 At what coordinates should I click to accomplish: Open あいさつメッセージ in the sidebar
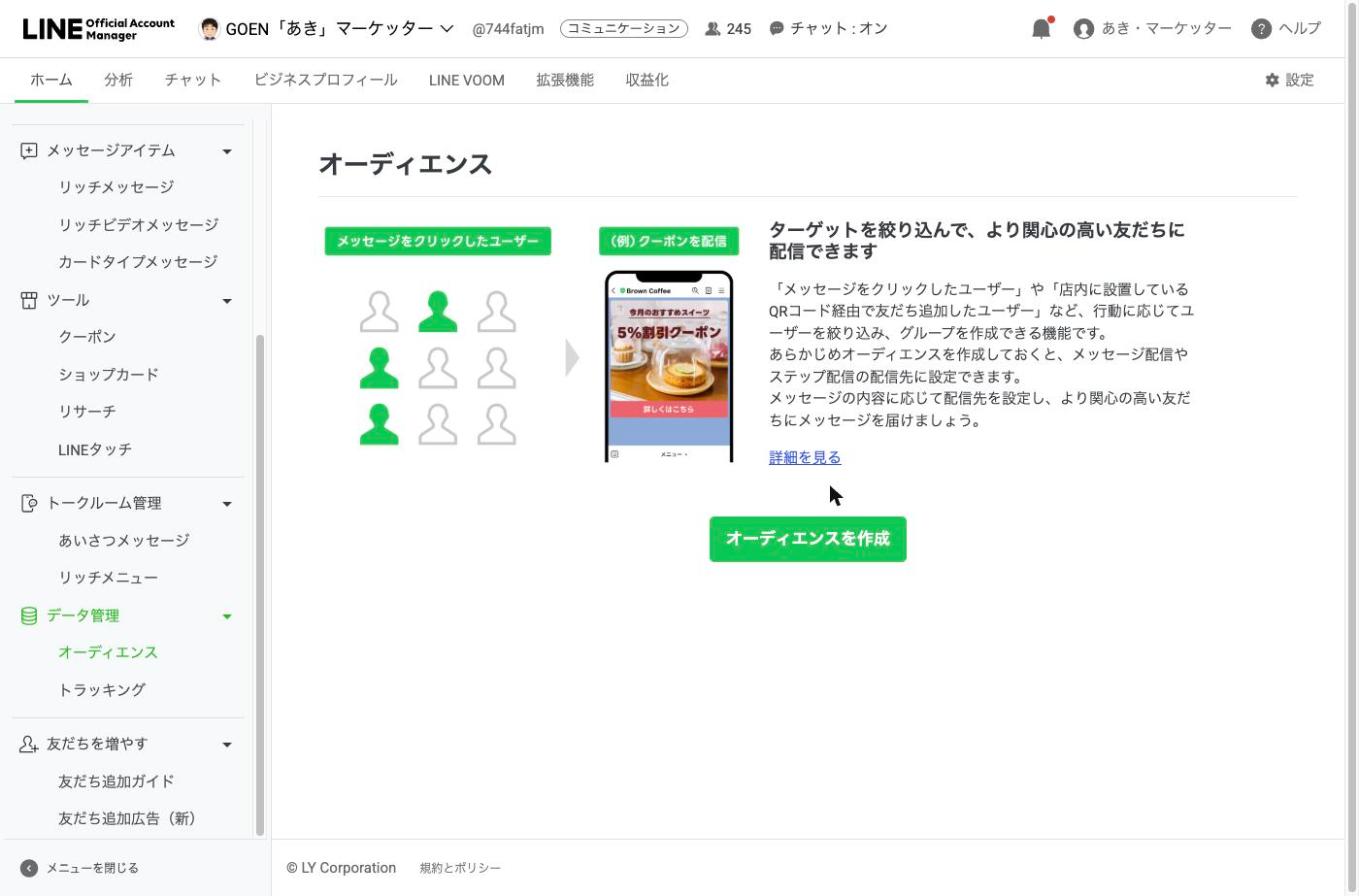[124, 541]
